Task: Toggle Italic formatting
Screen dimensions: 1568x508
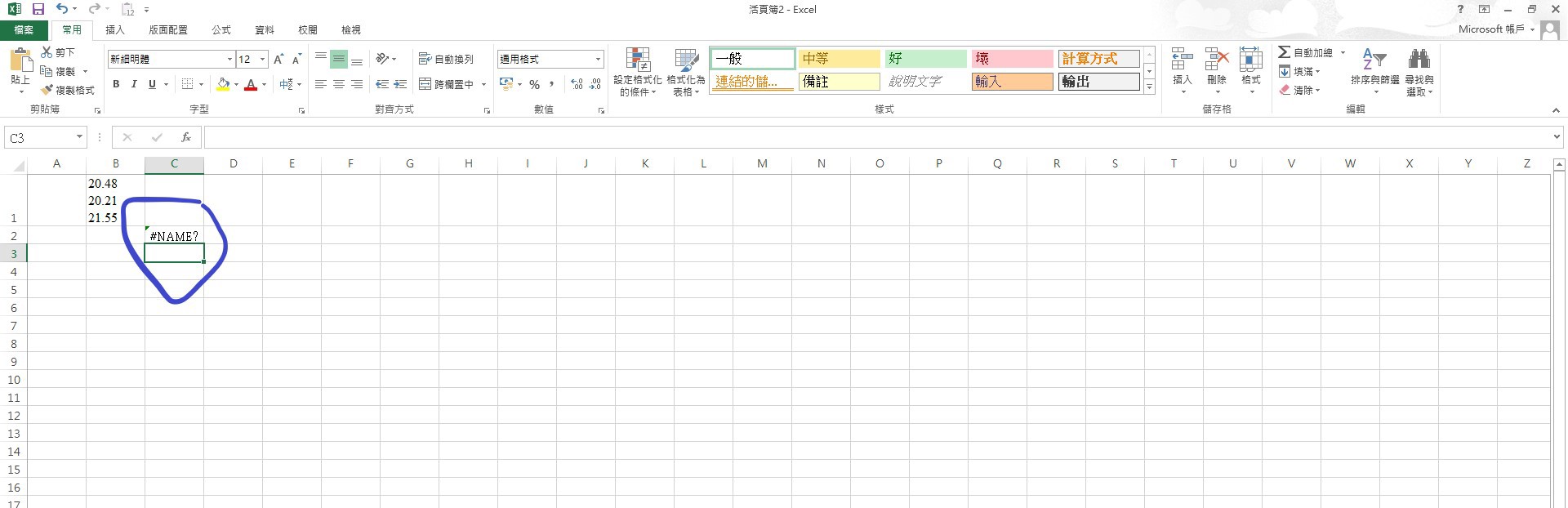Action: (134, 84)
